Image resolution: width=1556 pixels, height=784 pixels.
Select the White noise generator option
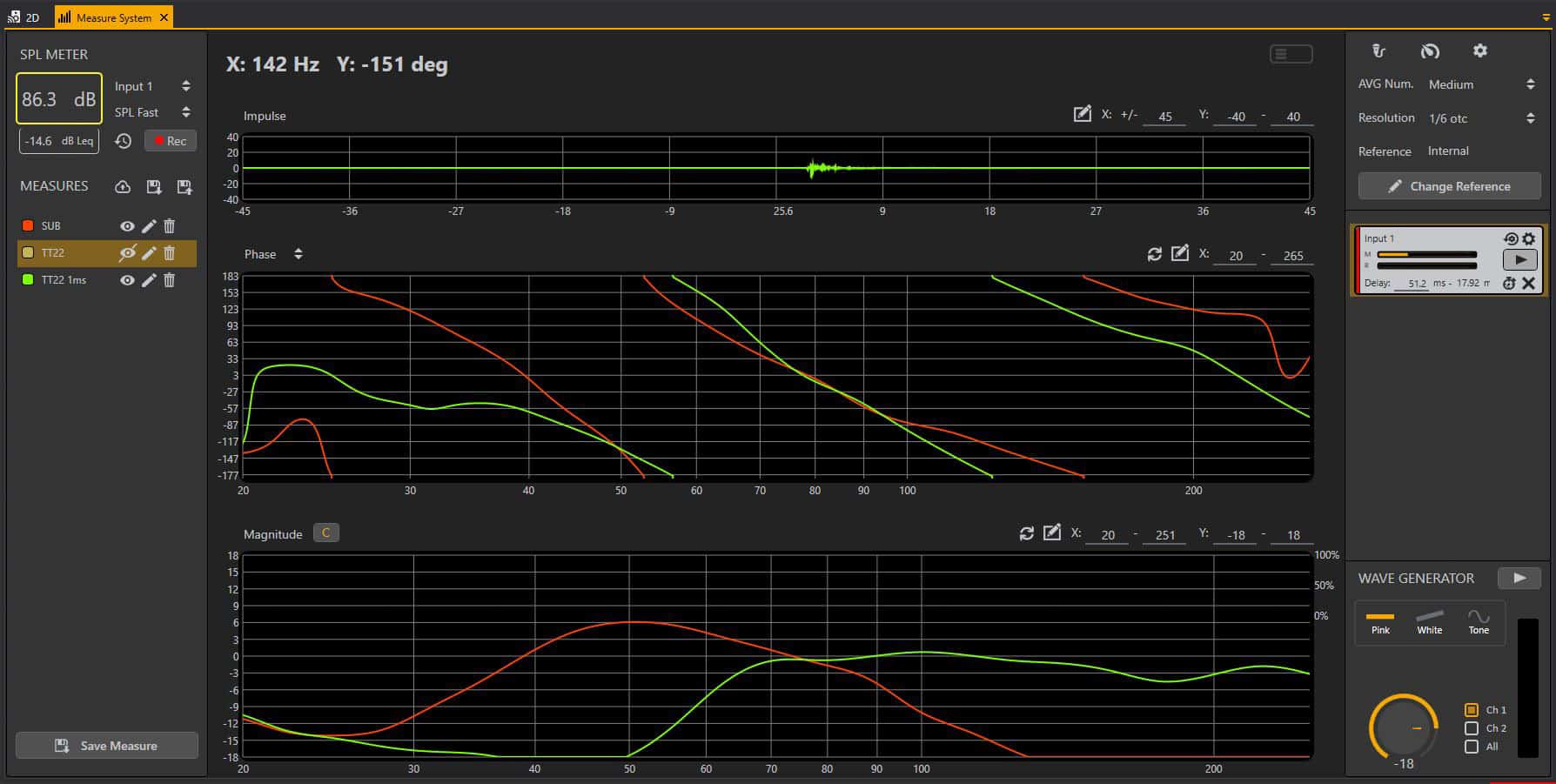(1429, 621)
